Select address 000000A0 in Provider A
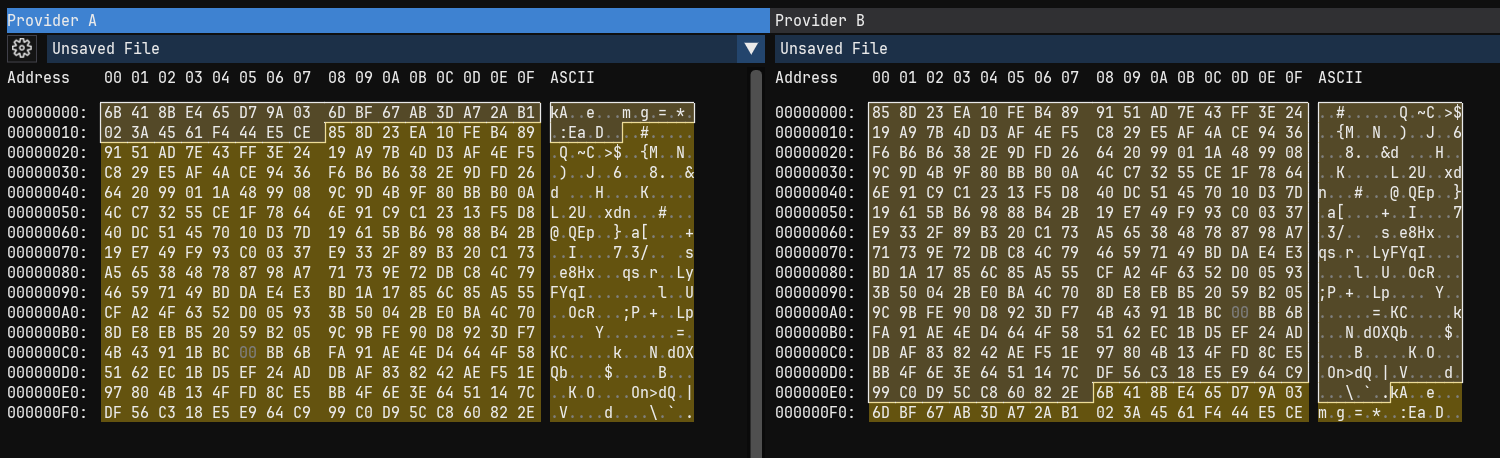 pos(47,312)
